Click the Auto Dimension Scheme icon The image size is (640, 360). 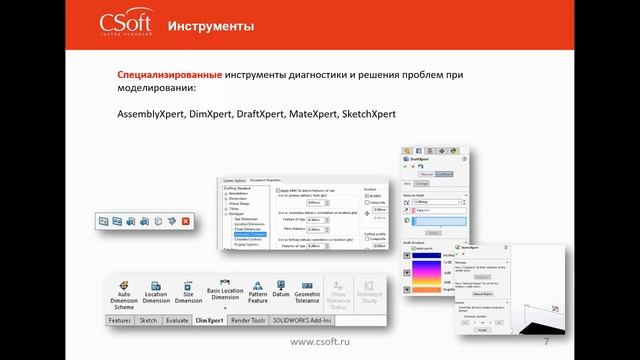pyautogui.click(x=124, y=285)
